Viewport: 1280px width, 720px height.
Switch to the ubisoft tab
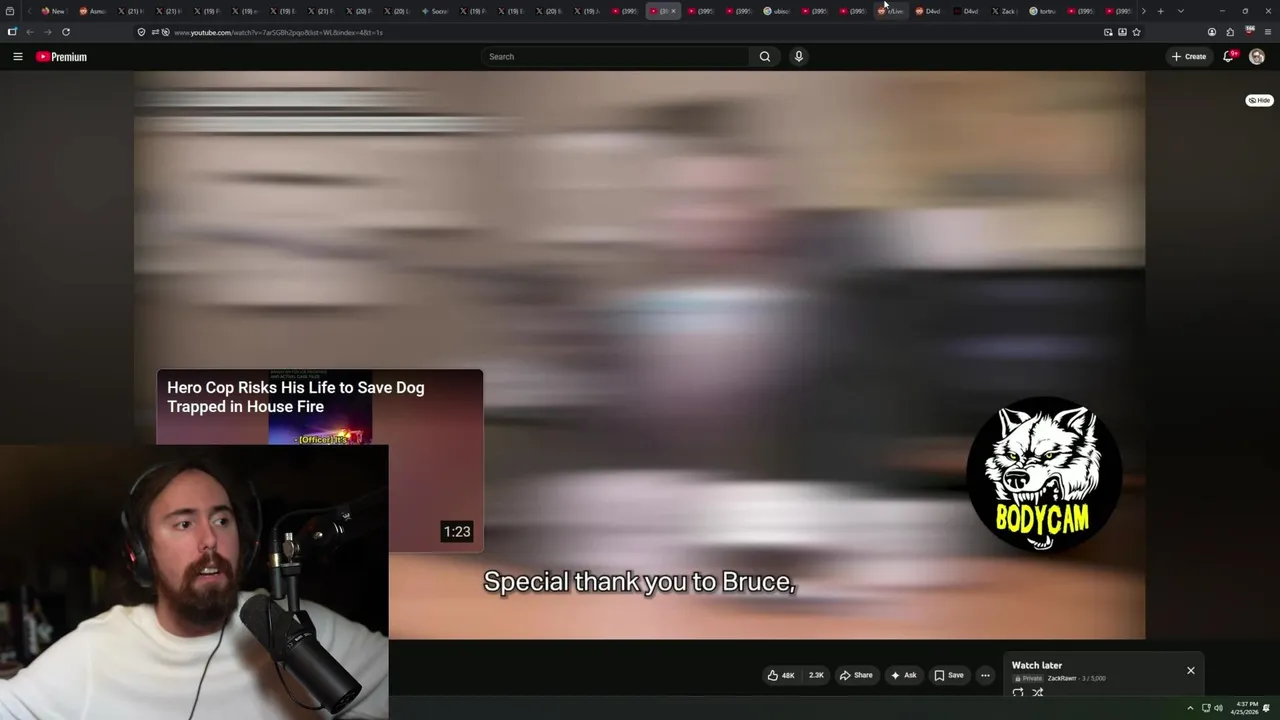(x=777, y=11)
